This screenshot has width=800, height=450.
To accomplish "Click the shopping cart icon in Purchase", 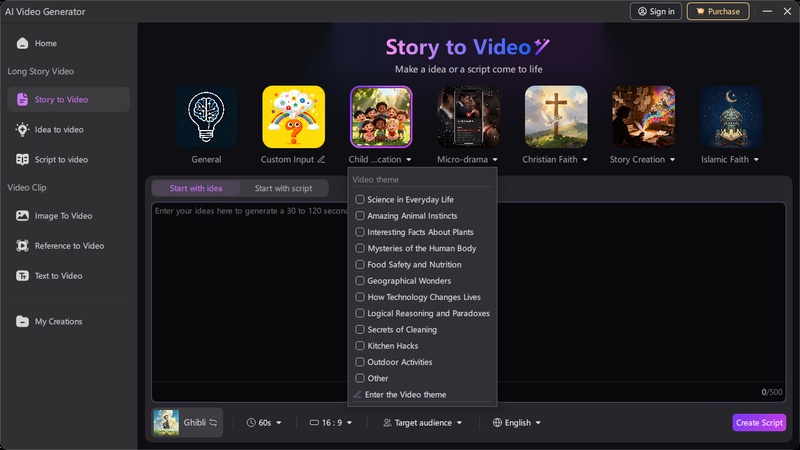I will [700, 11].
